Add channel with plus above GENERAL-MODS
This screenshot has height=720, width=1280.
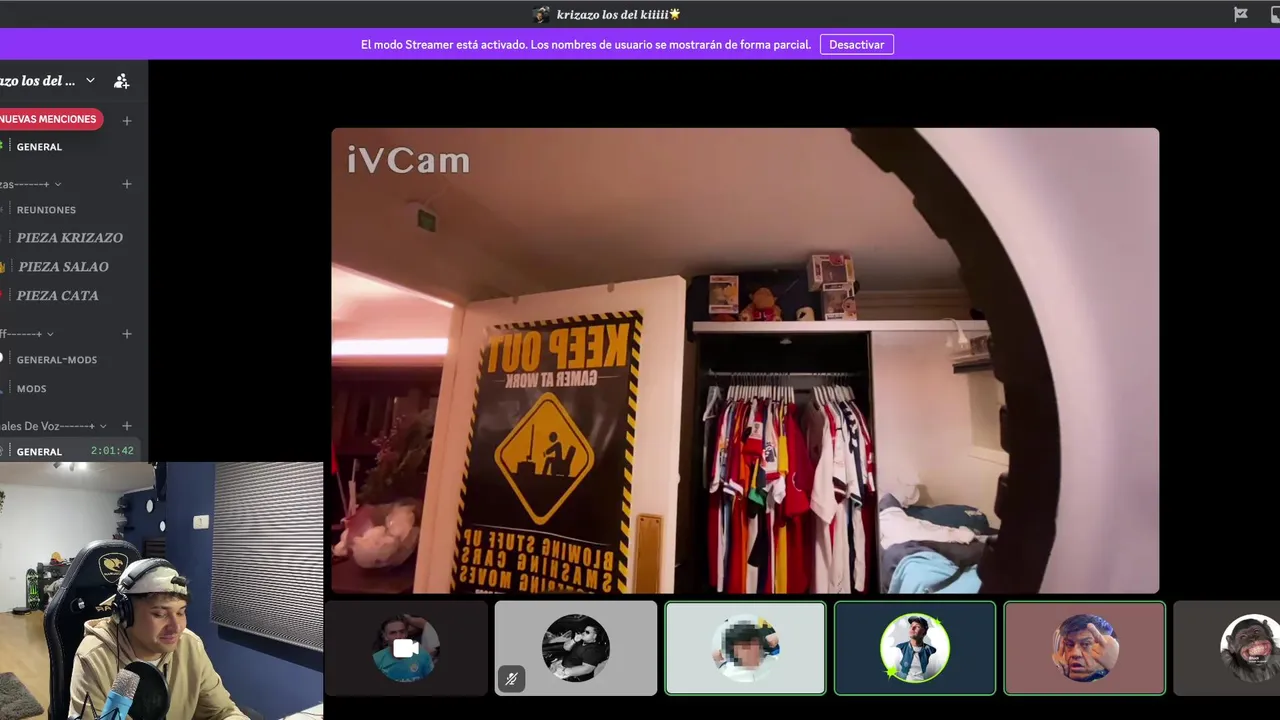point(127,334)
